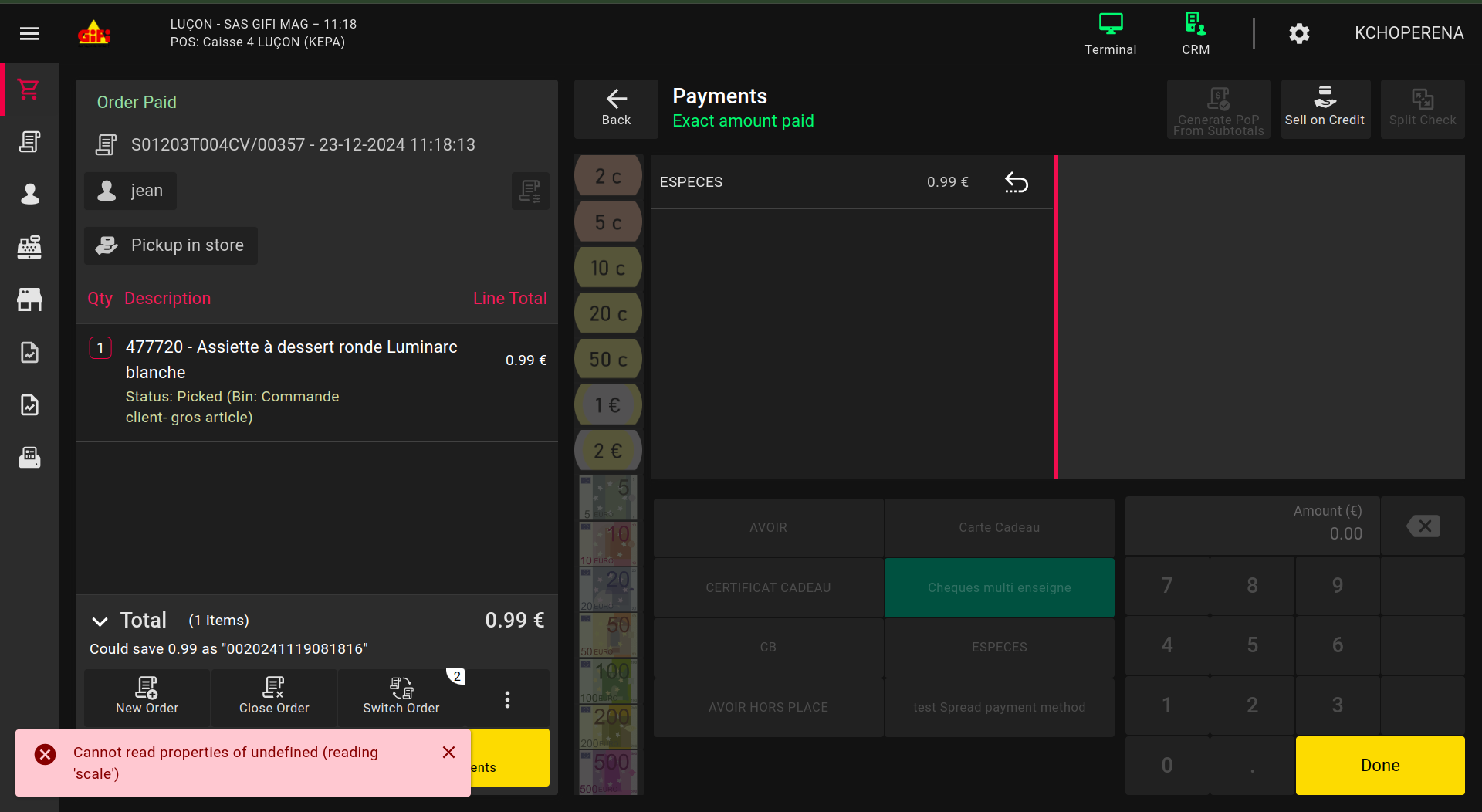Image resolution: width=1482 pixels, height=812 pixels.
Task: Click Pickup in store option
Action: coord(171,245)
